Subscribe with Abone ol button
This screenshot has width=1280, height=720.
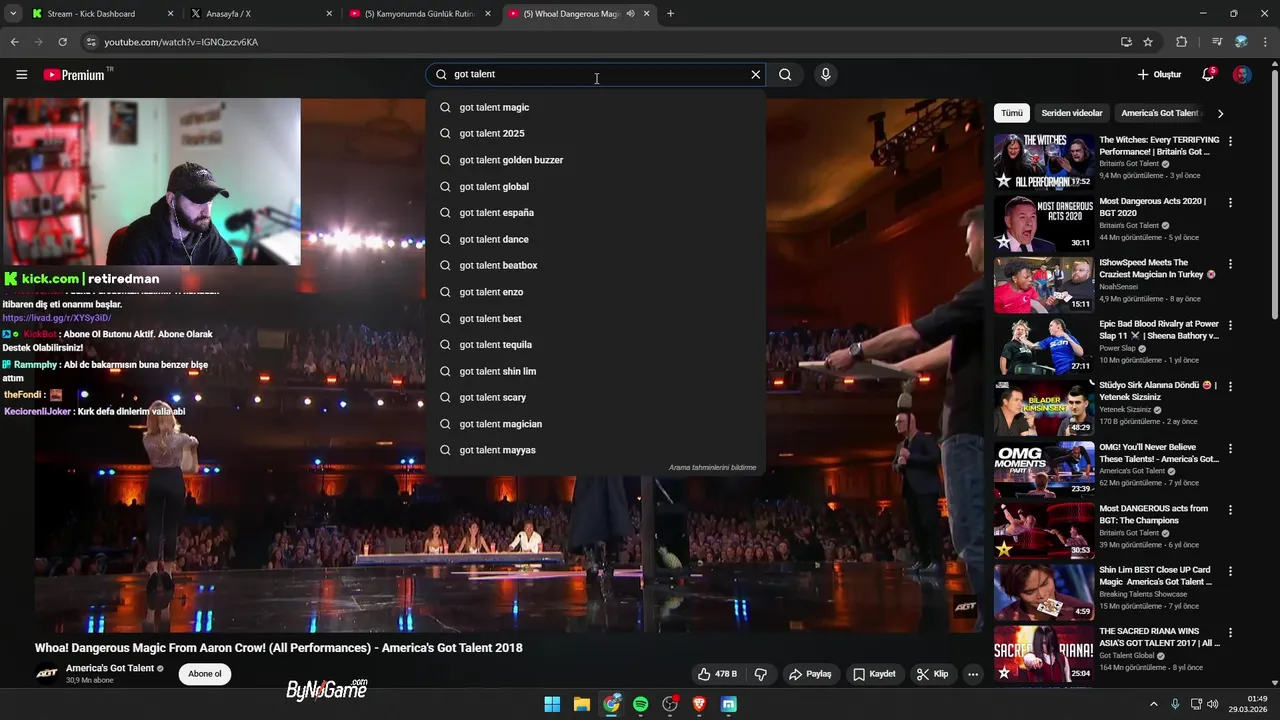click(x=205, y=674)
